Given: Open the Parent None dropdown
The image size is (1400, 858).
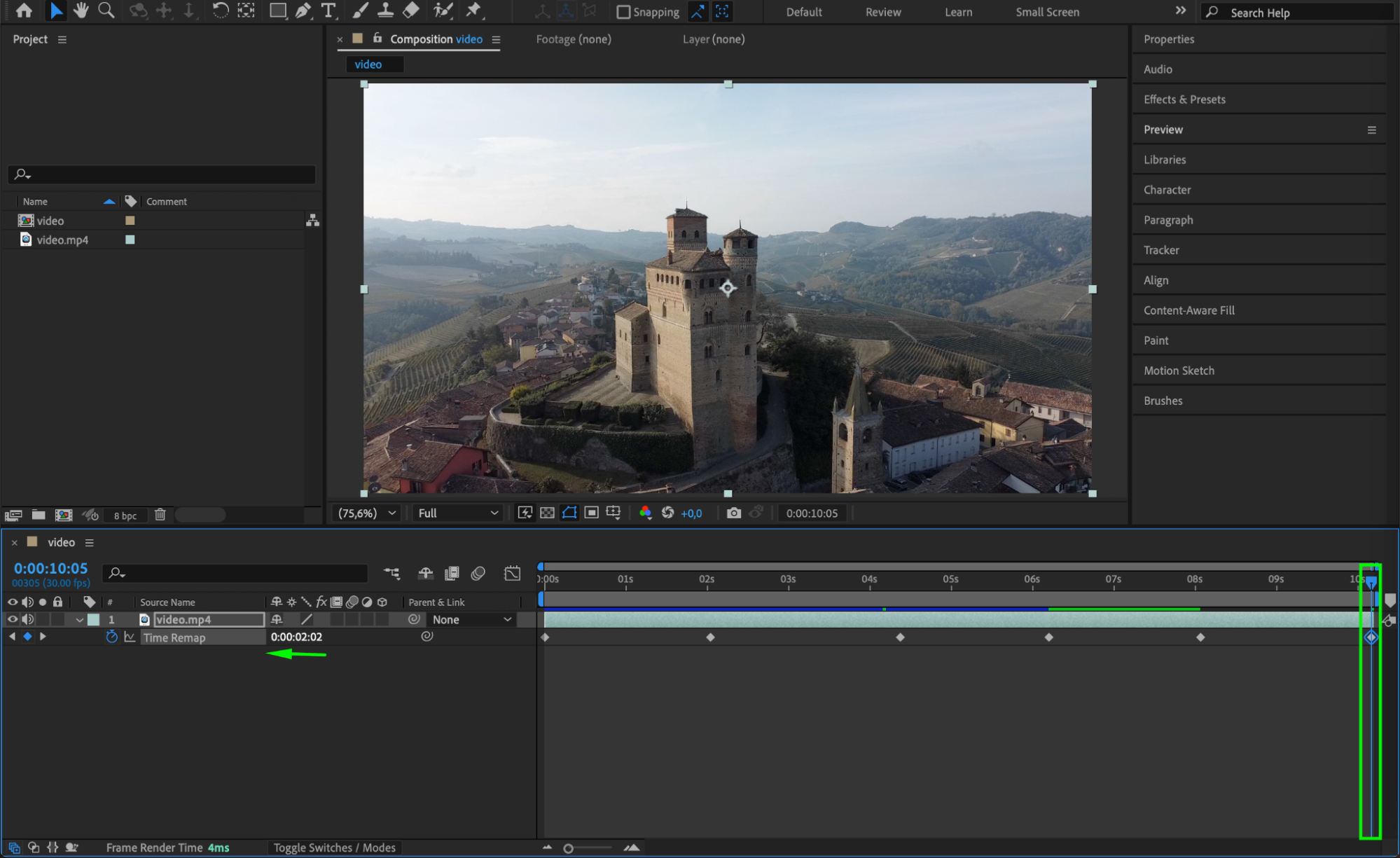Looking at the screenshot, I should [471, 619].
